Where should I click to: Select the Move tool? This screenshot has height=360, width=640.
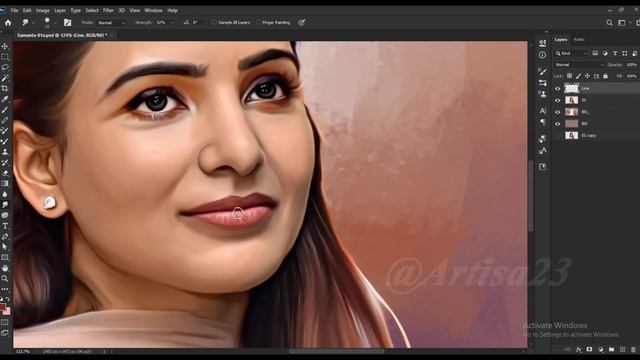point(5,46)
